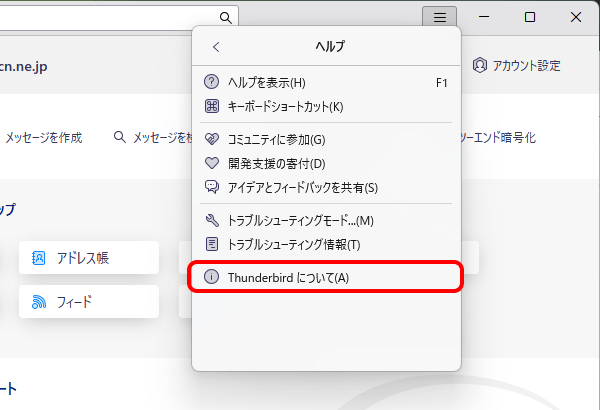The width and height of the screenshot is (600, 410).
Task: Go back using the help menu chevron
Action: (x=216, y=46)
